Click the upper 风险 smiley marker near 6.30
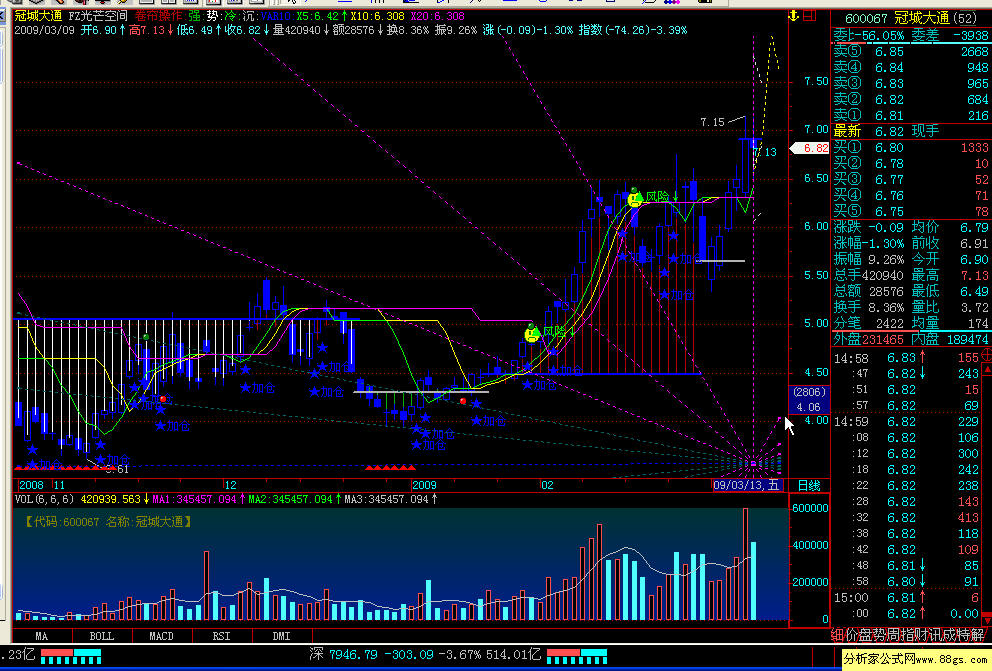The image size is (992, 671). (635, 198)
